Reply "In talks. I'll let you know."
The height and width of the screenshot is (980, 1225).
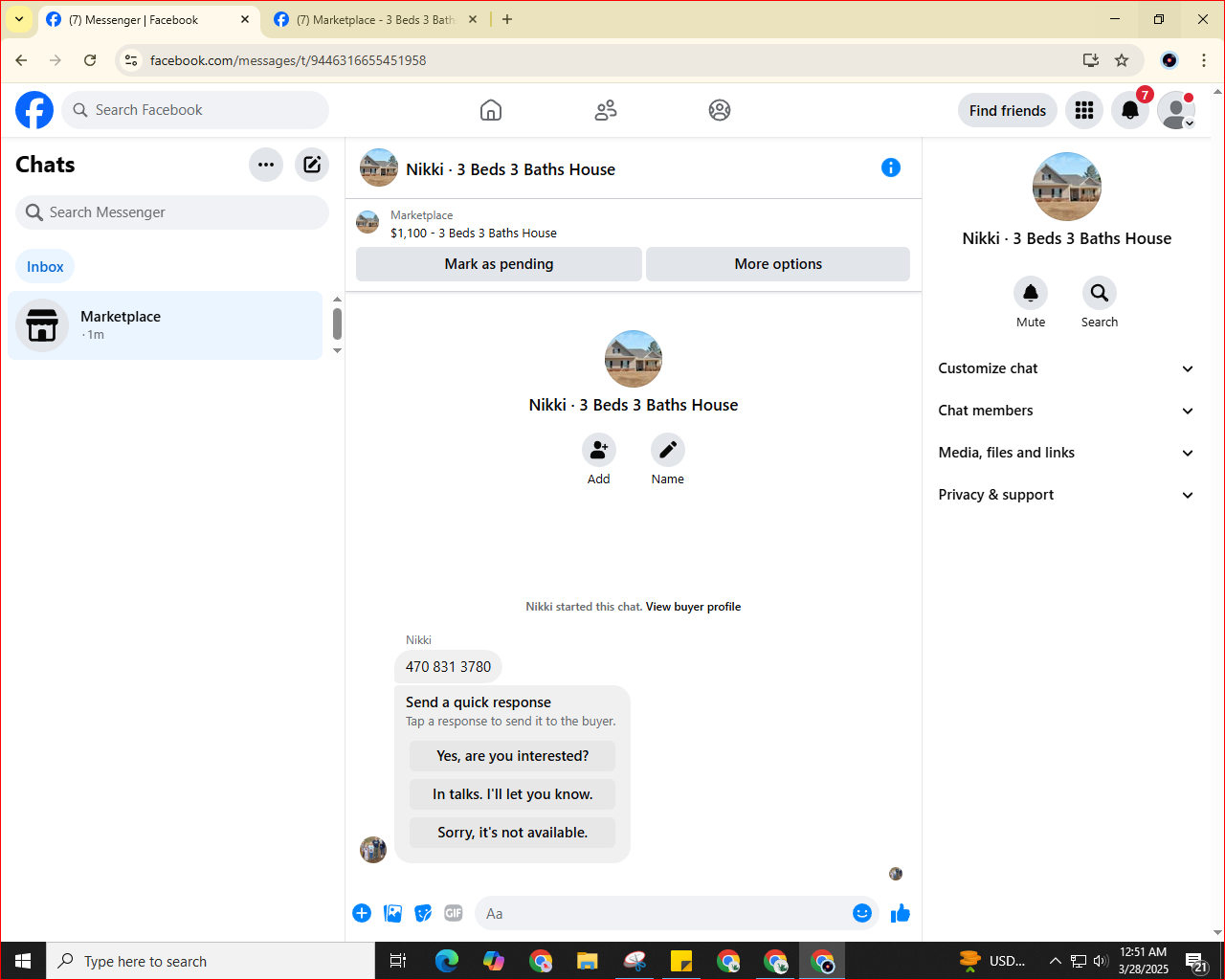tap(513, 794)
